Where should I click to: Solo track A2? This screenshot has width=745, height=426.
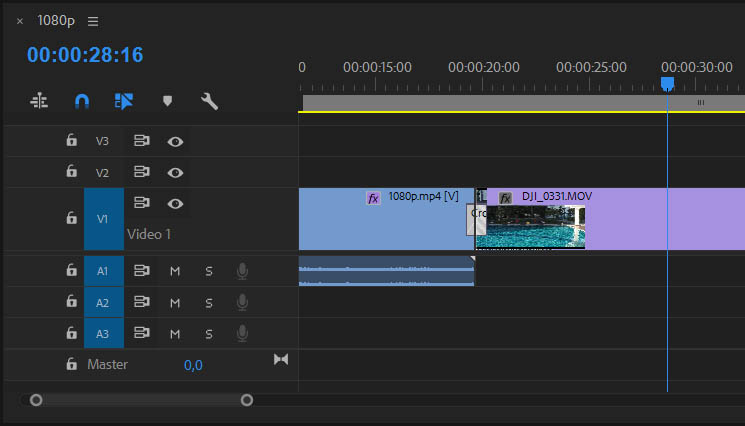[x=209, y=303]
